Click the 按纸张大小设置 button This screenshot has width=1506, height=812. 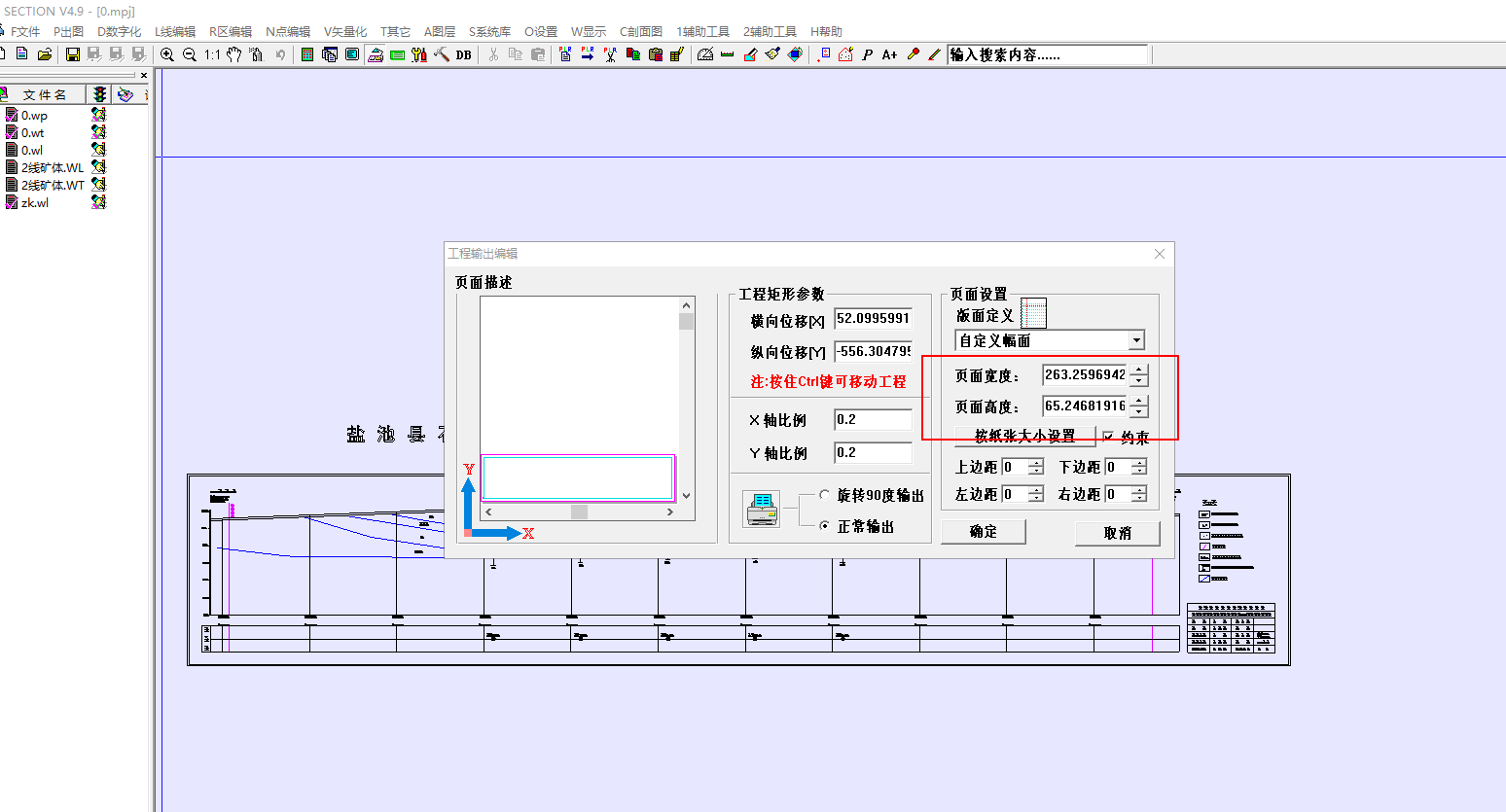[x=1025, y=436]
